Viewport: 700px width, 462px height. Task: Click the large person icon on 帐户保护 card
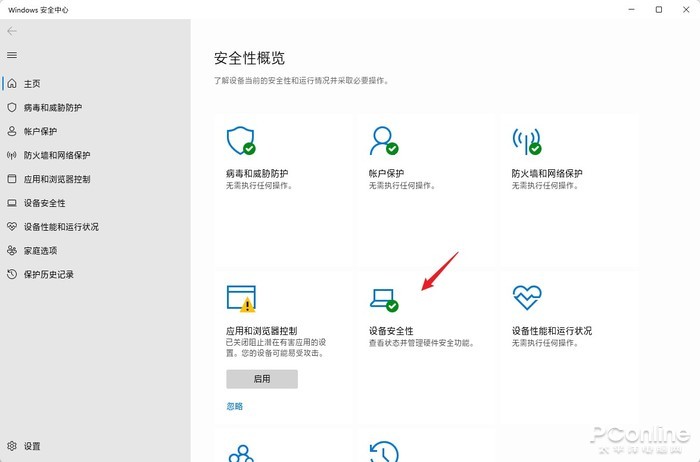pos(384,141)
